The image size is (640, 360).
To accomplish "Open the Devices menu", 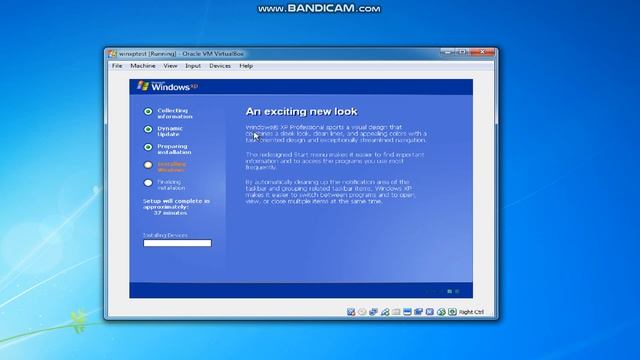I will click(x=220, y=66).
